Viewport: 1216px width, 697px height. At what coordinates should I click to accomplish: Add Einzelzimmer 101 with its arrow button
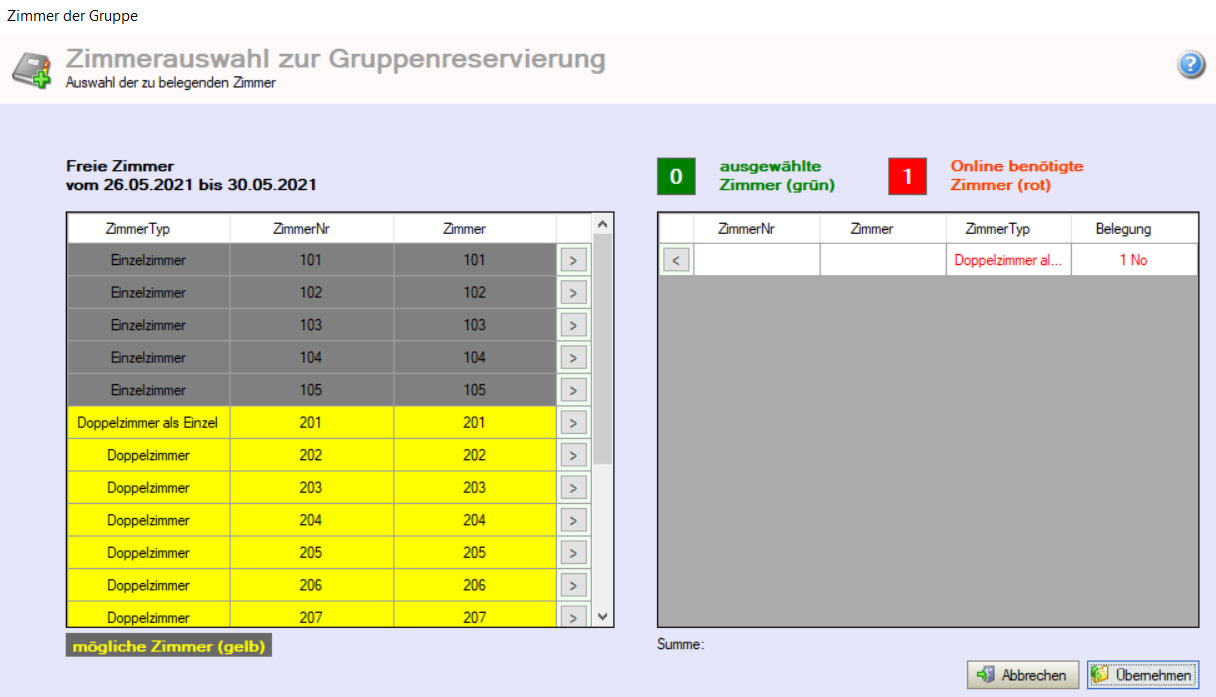tap(572, 260)
